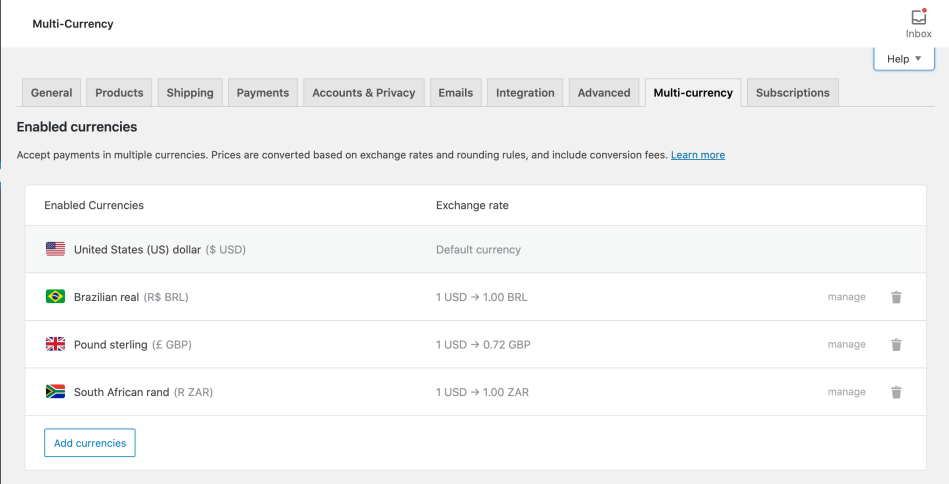
Task: Select the Payments tab
Action: click(262, 93)
